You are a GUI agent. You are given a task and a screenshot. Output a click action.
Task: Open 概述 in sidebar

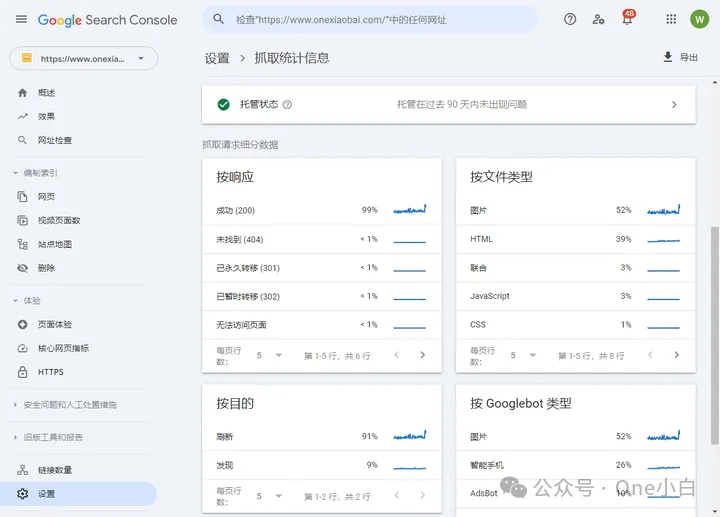[46, 93]
